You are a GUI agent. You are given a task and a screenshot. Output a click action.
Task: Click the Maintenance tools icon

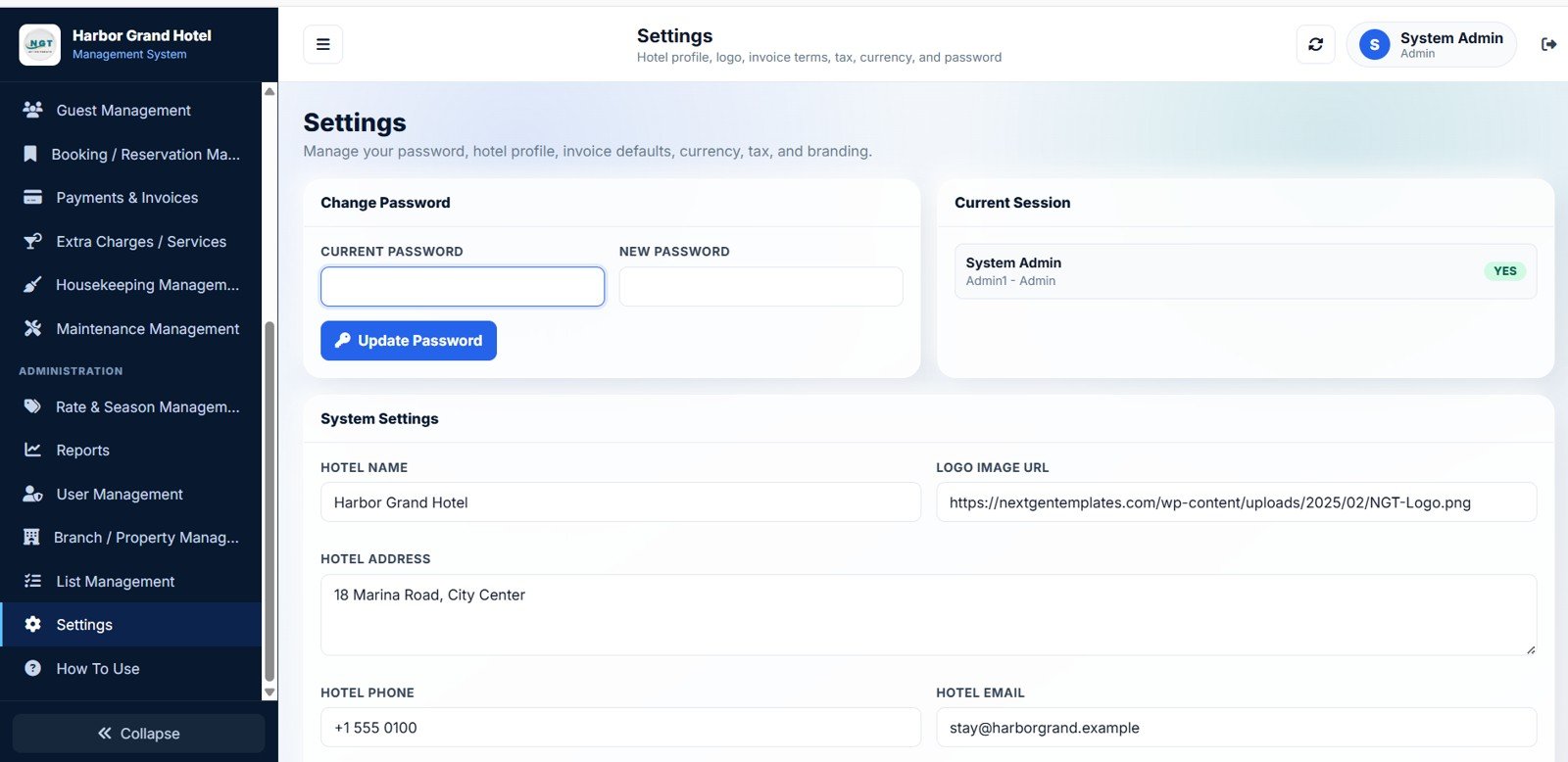[32, 328]
